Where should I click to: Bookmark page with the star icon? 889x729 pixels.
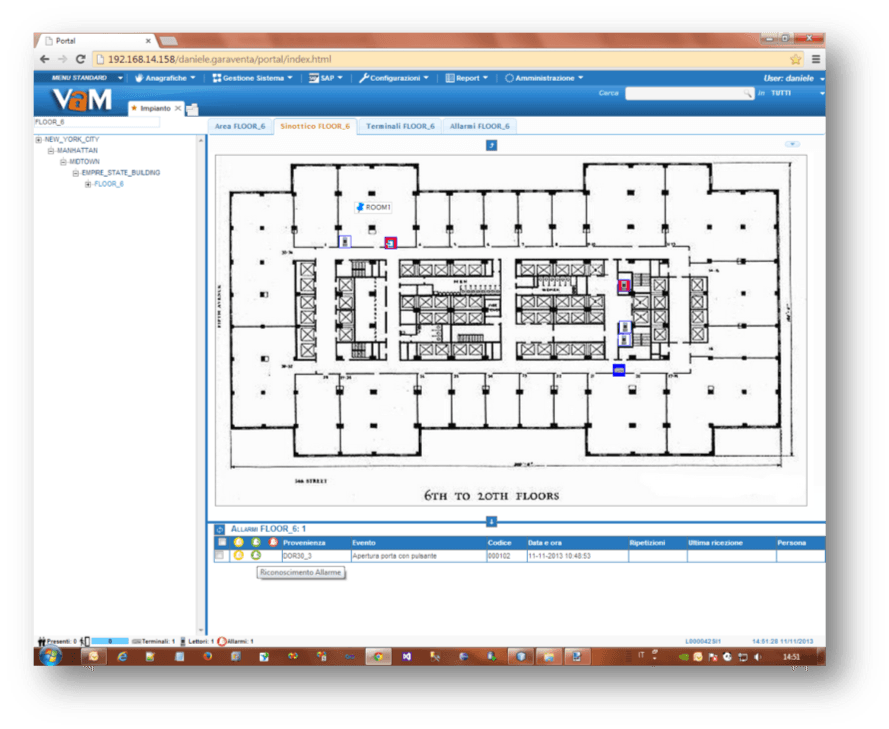[x=796, y=59]
